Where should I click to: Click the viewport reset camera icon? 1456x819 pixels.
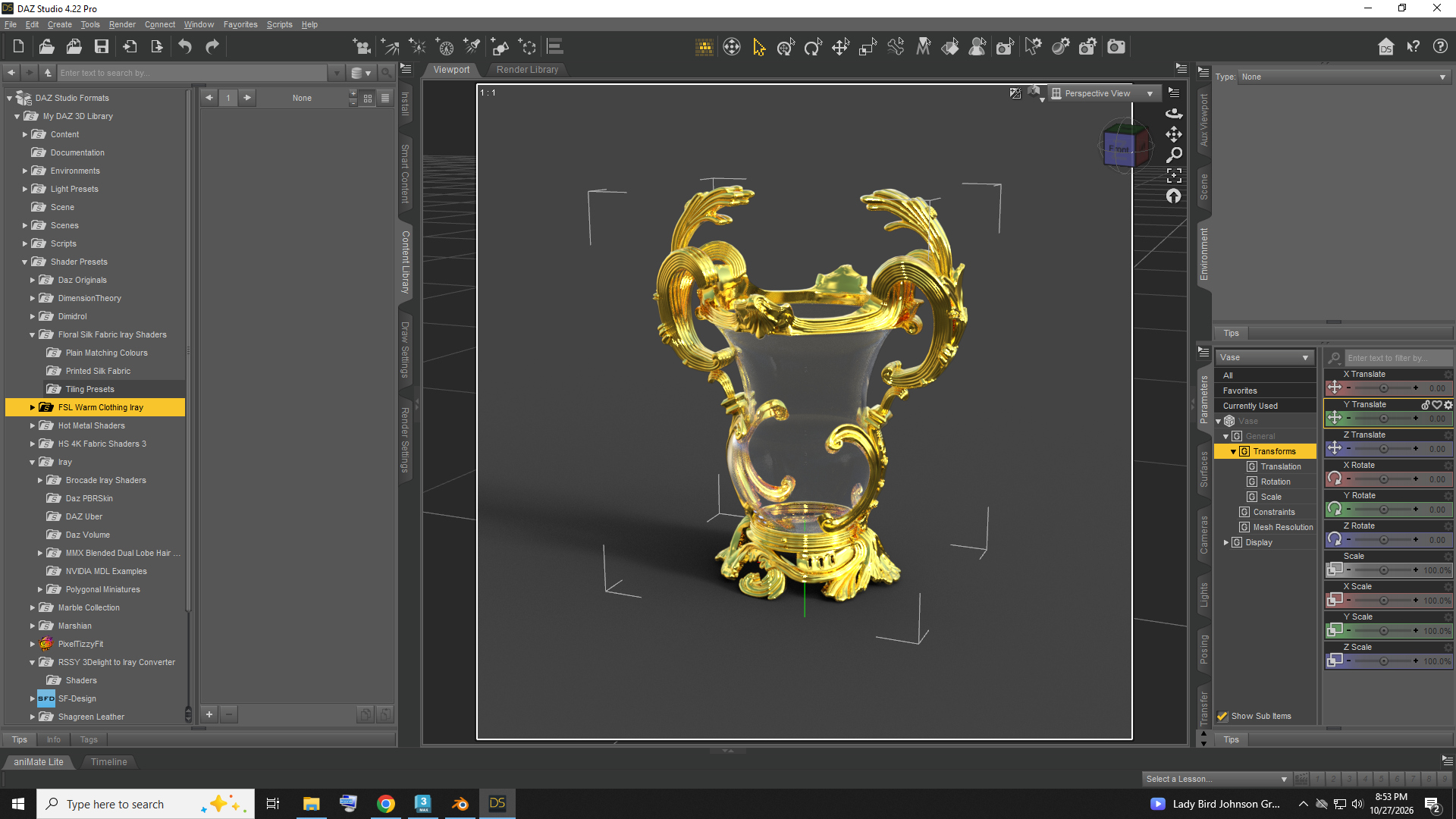click(1174, 196)
